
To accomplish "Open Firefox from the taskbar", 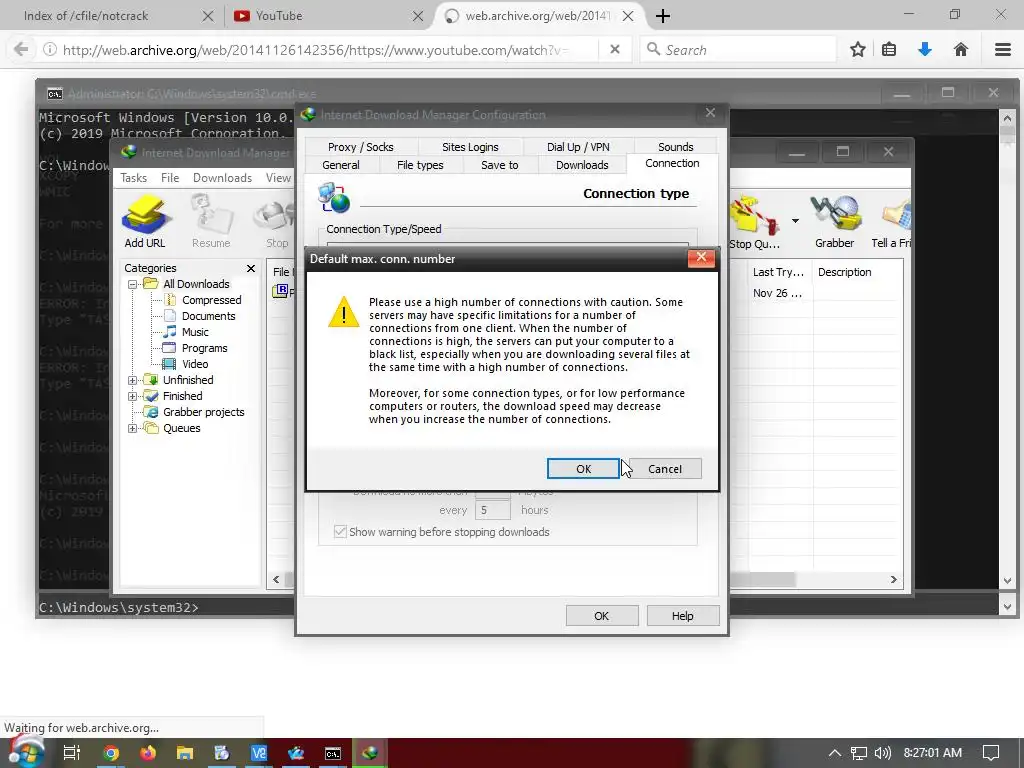I will click(148, 753).
